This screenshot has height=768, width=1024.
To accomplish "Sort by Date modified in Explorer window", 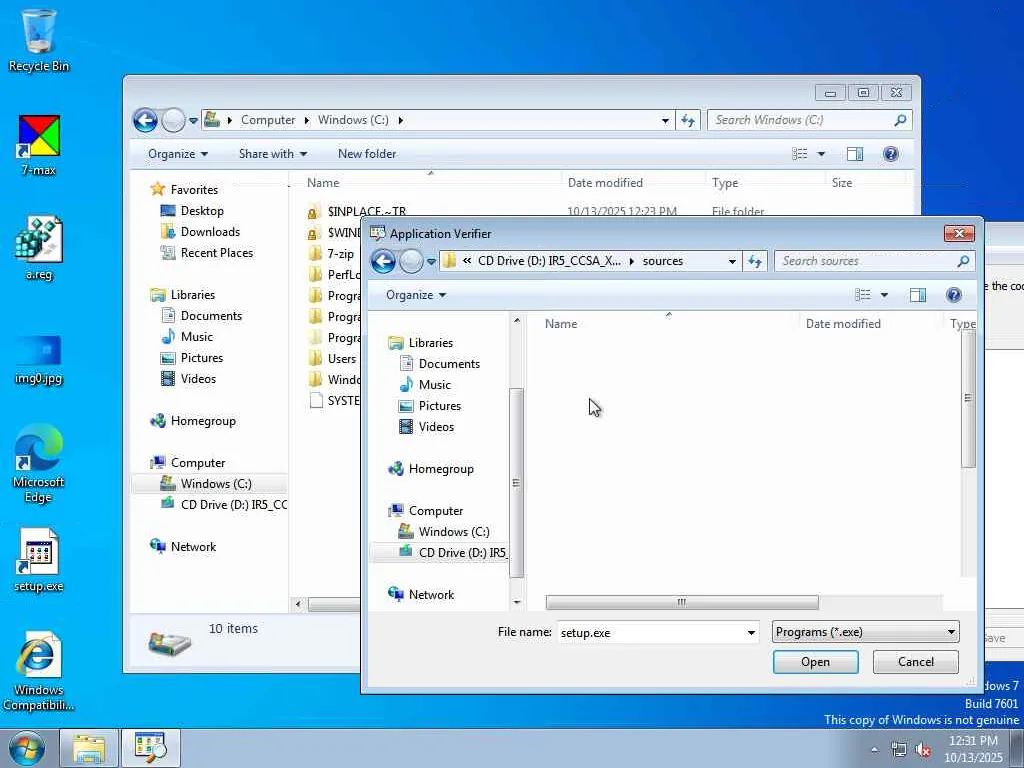I will (x=605, y=183).
